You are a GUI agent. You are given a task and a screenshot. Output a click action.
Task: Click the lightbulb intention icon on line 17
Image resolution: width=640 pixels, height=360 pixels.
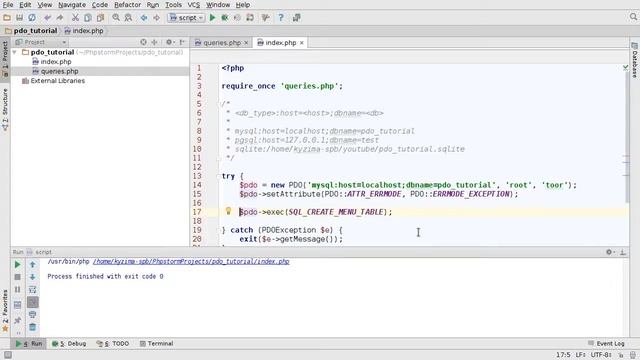tap(229, 211)
